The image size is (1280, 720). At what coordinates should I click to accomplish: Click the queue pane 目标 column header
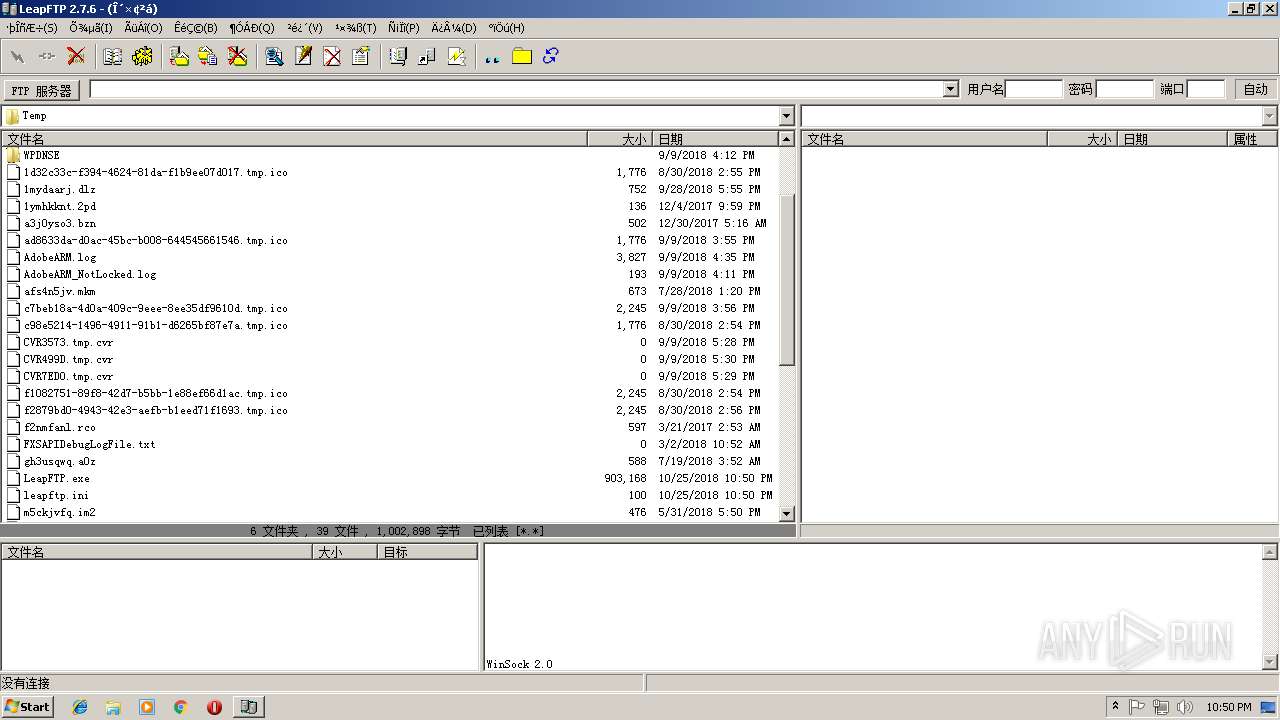click(x=427, y=552)
